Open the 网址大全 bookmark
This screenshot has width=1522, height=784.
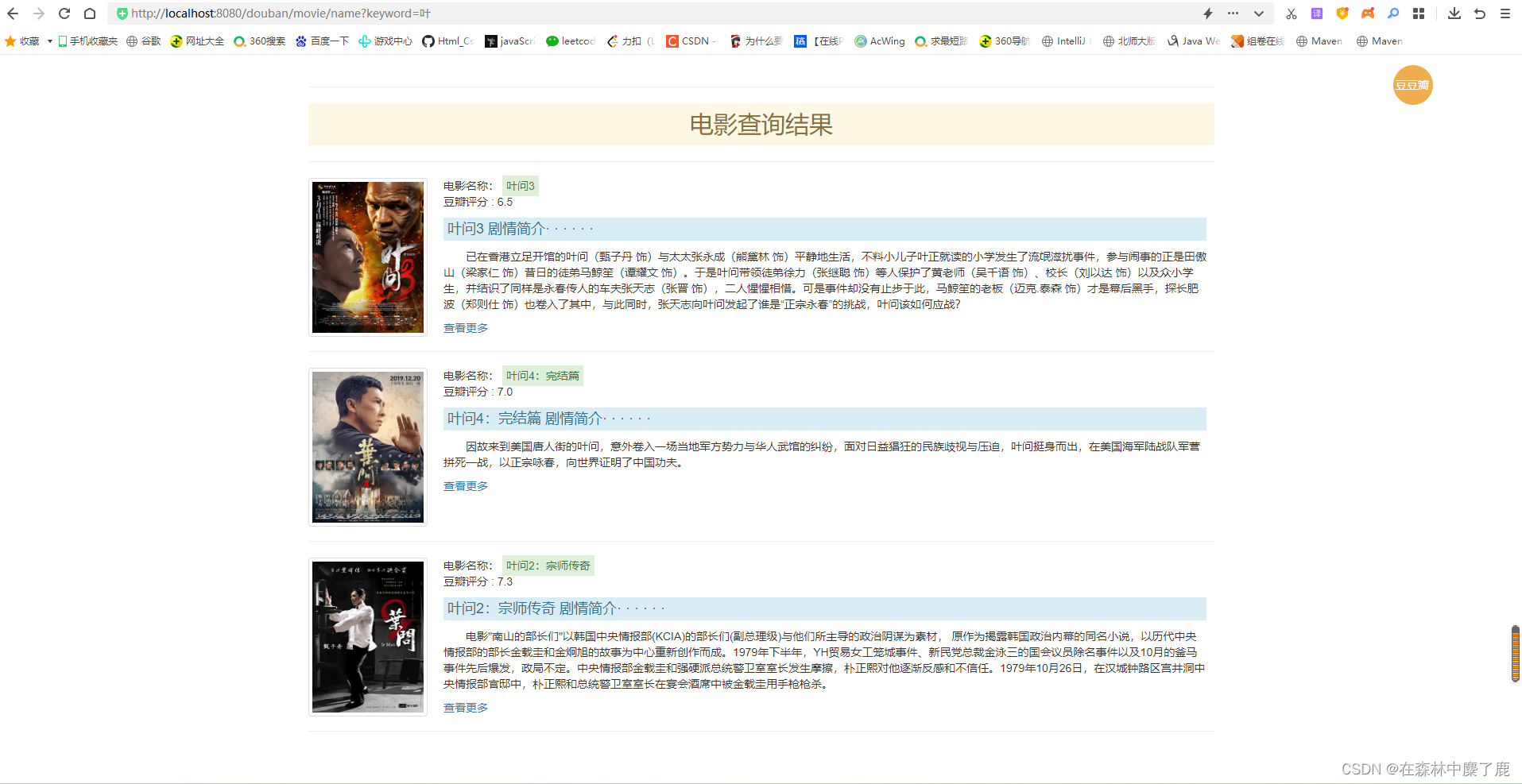click(197, 41)
